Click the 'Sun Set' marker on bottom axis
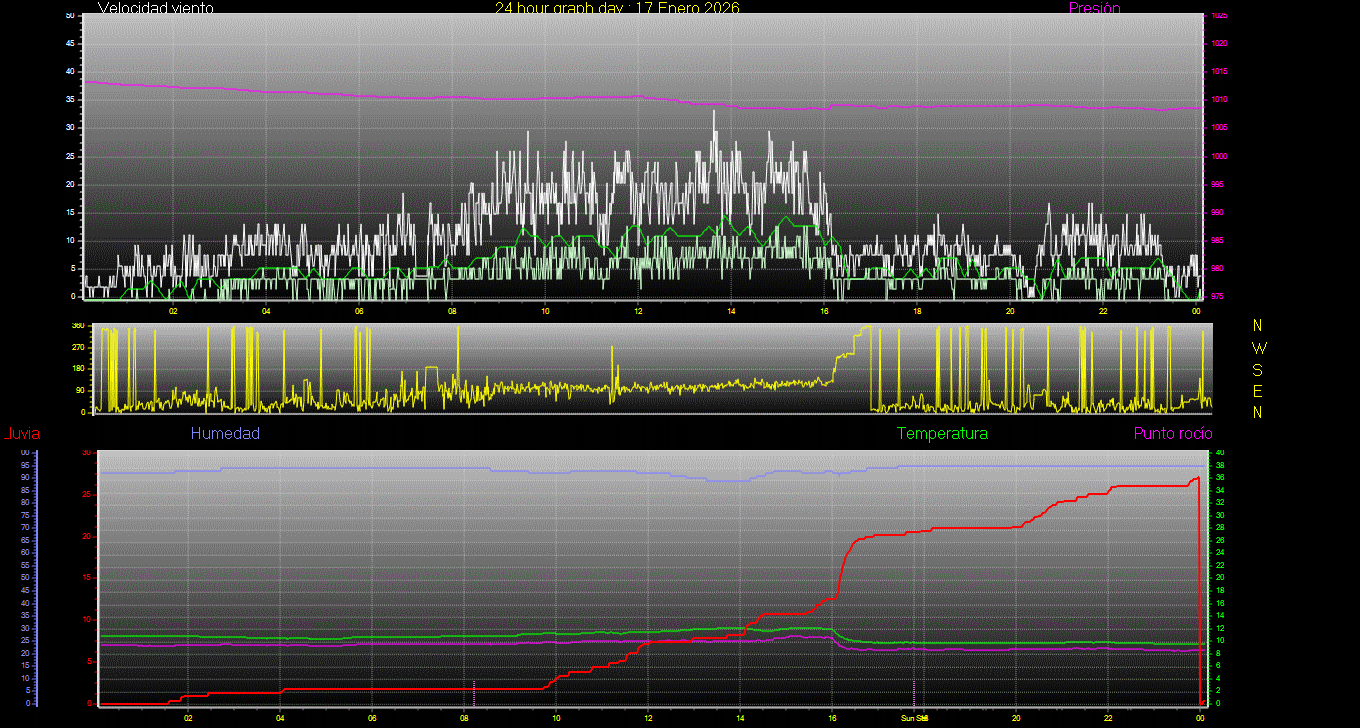Screen dimensions: 1360x728 point(915,718)
